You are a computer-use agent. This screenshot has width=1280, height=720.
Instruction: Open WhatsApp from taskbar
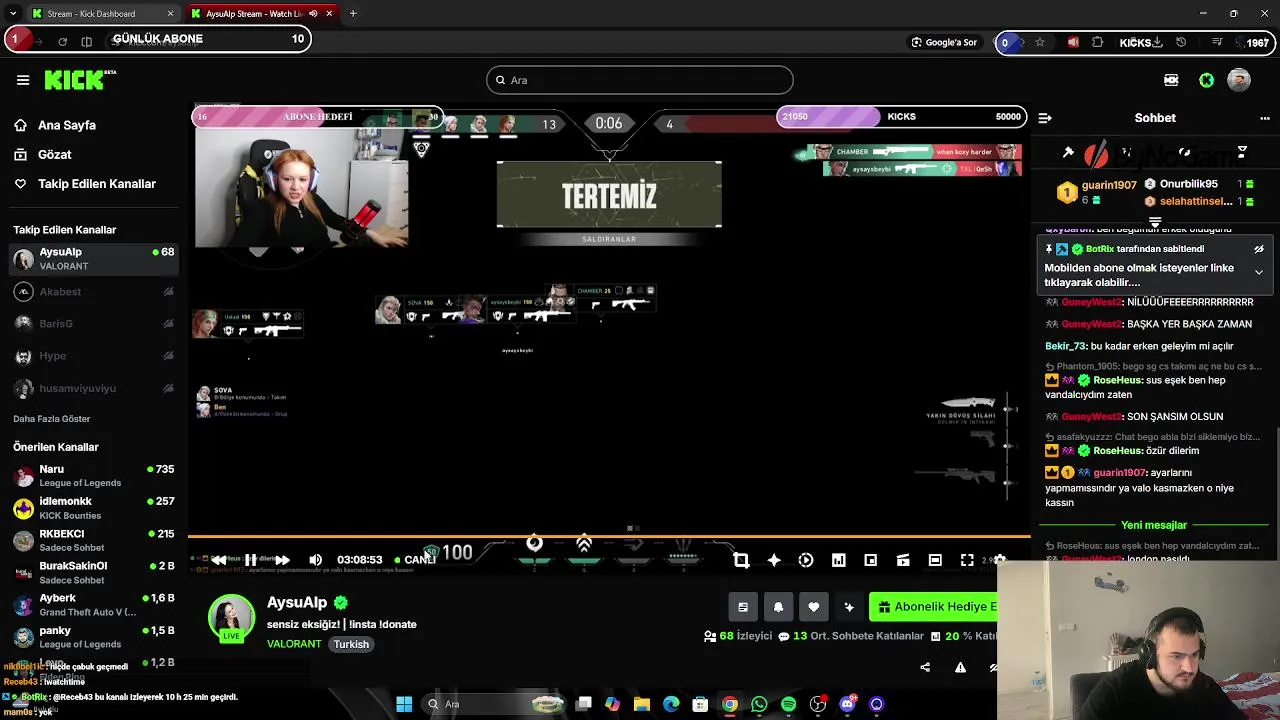pos(759,704)
